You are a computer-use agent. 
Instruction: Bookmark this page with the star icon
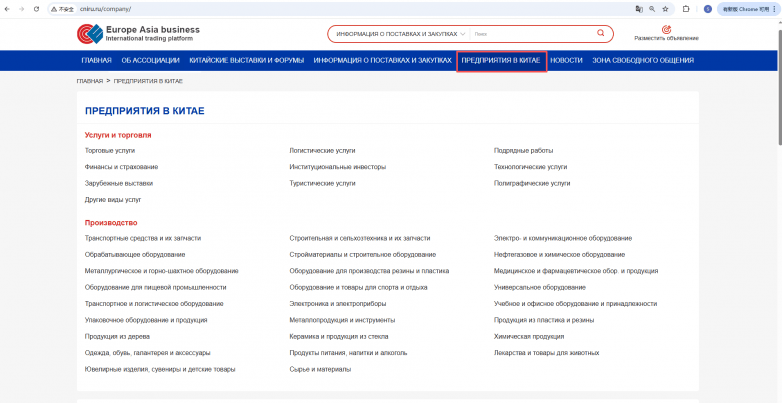[x=667, y=8]
